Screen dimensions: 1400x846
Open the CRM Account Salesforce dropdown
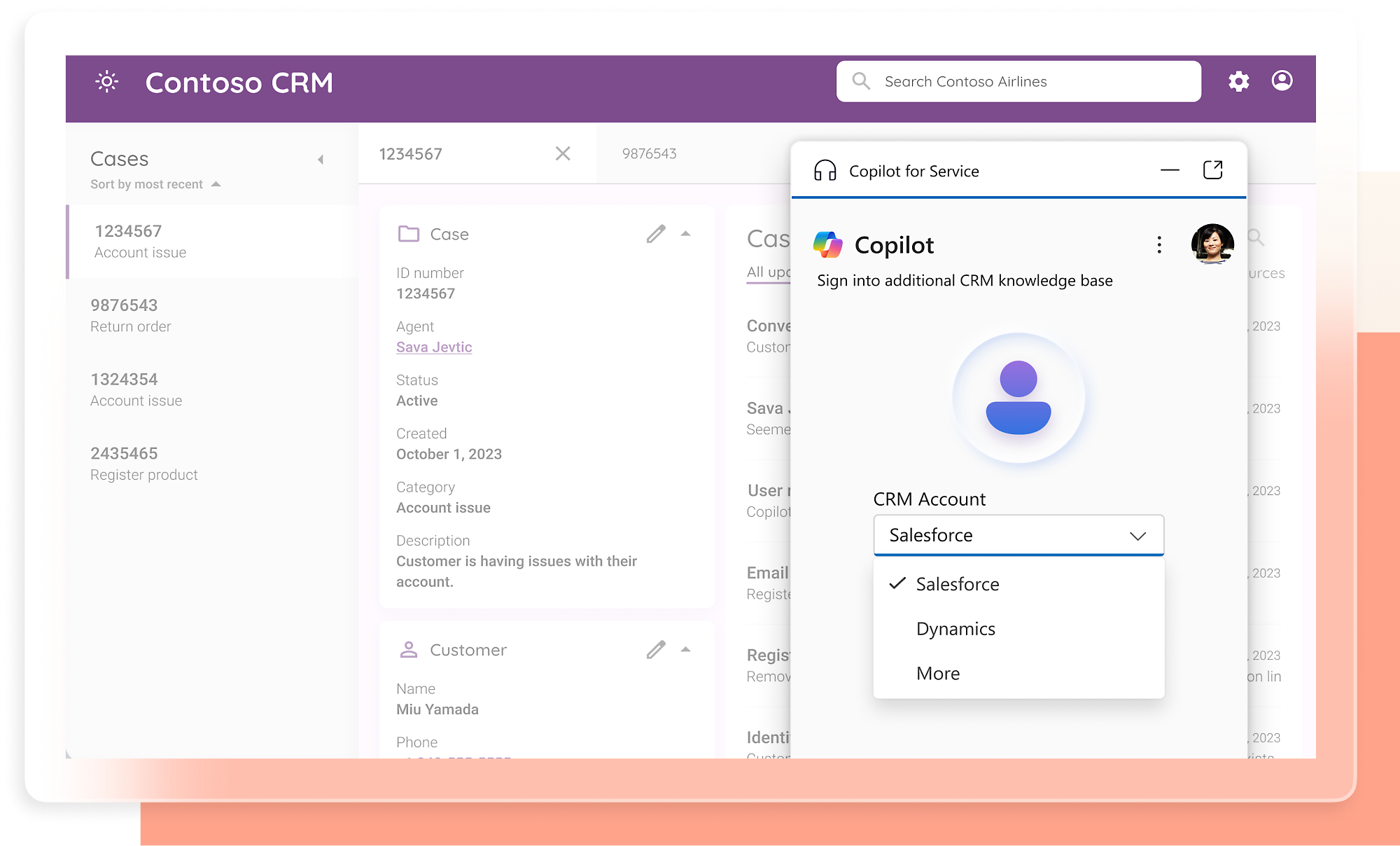coord(1018,535)
